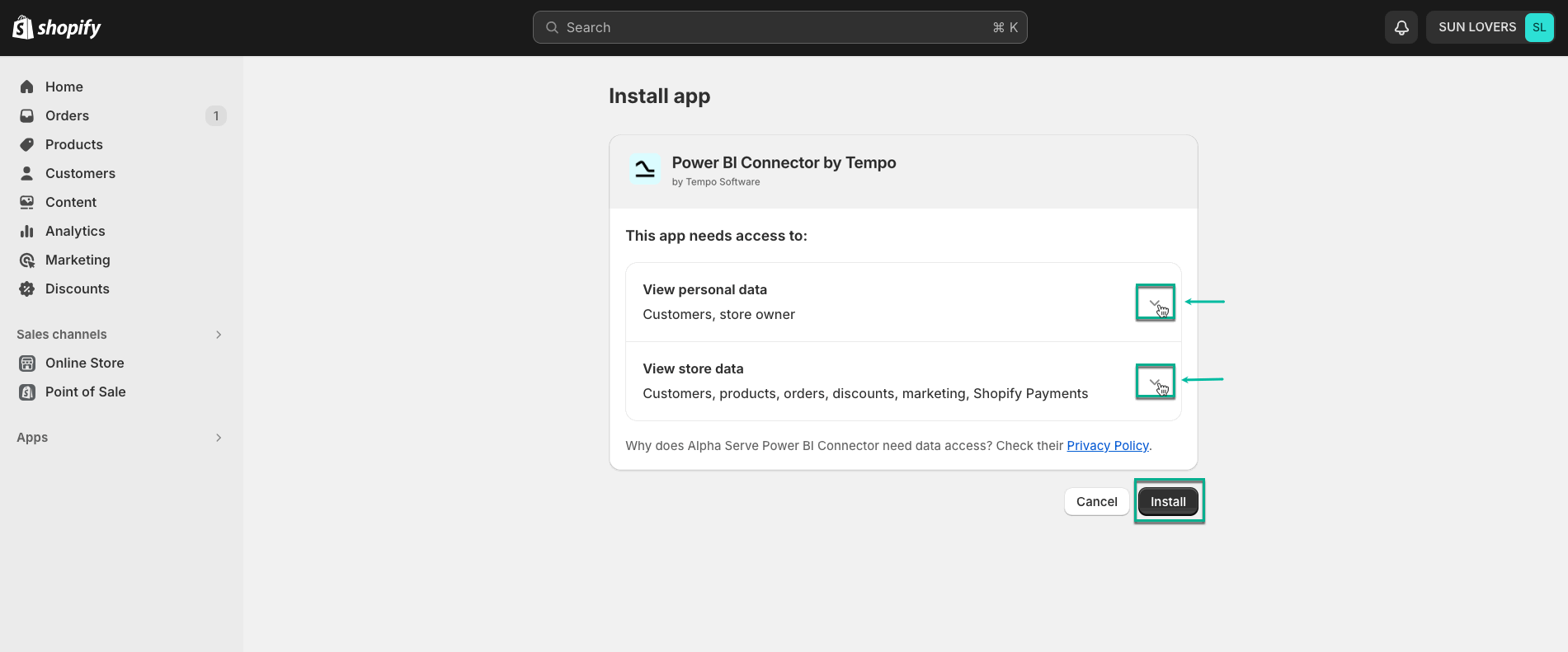The image size is (1568, 652).
Task: Click the Power BI Connector app logo
Action: [x=645, y=169]
